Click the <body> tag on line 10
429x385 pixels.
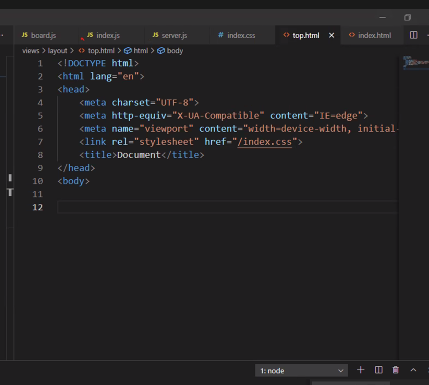pyautogui.click(x=73, y=181)
